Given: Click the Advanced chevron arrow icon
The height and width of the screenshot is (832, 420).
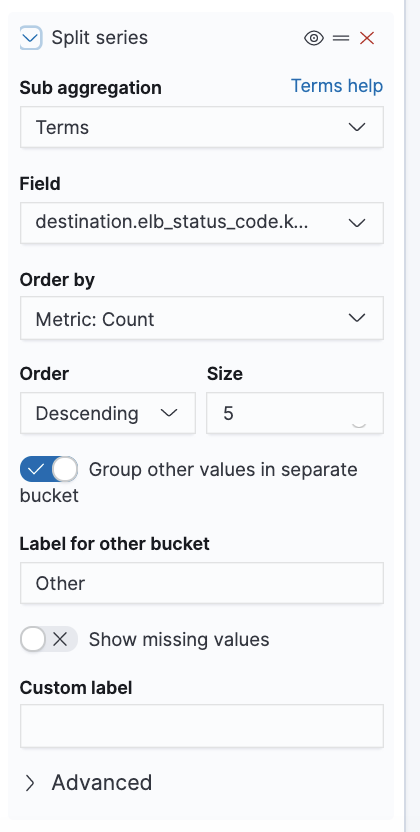Looking at the screenshot, I should 30,783.
